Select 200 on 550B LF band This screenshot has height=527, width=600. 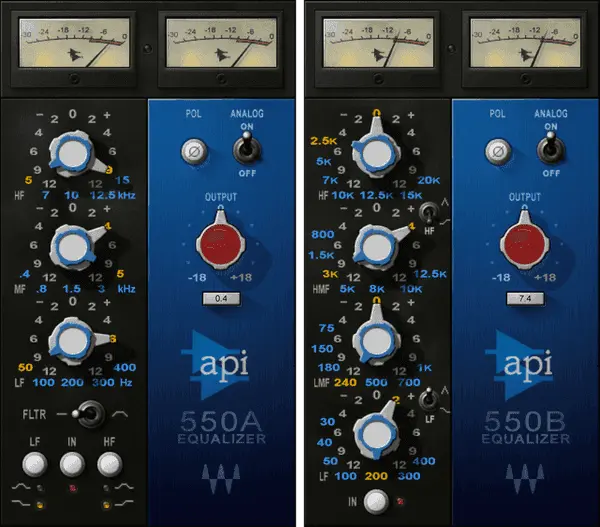(x=376, y=476)
